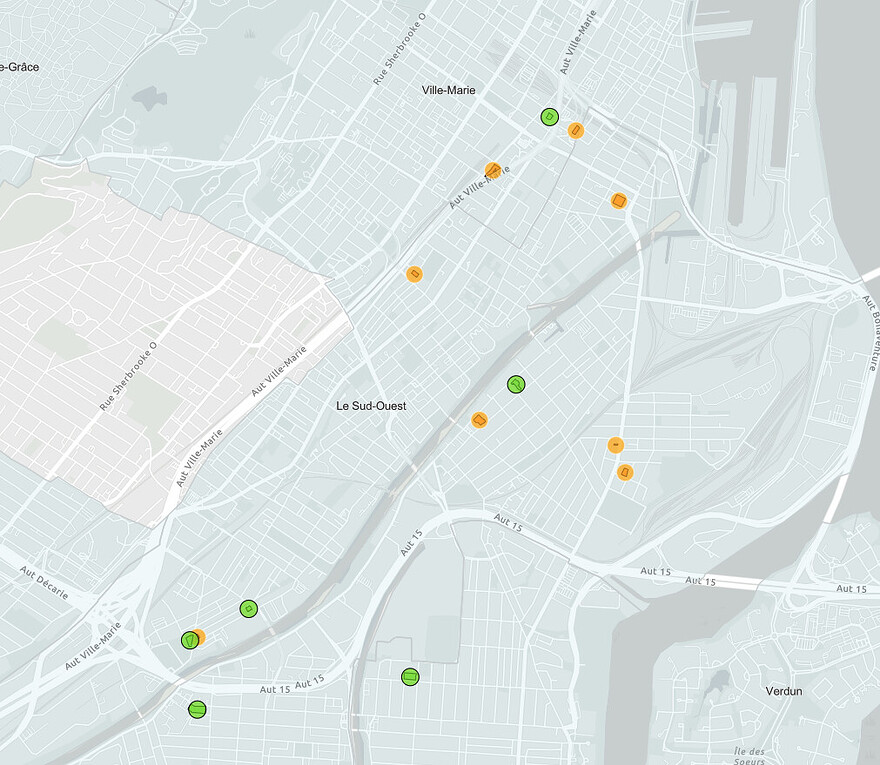This screenshot has width=880, height=765.
Task: Click the orange marker north of Le Sud-Ouest label
Action: (414, 274)
